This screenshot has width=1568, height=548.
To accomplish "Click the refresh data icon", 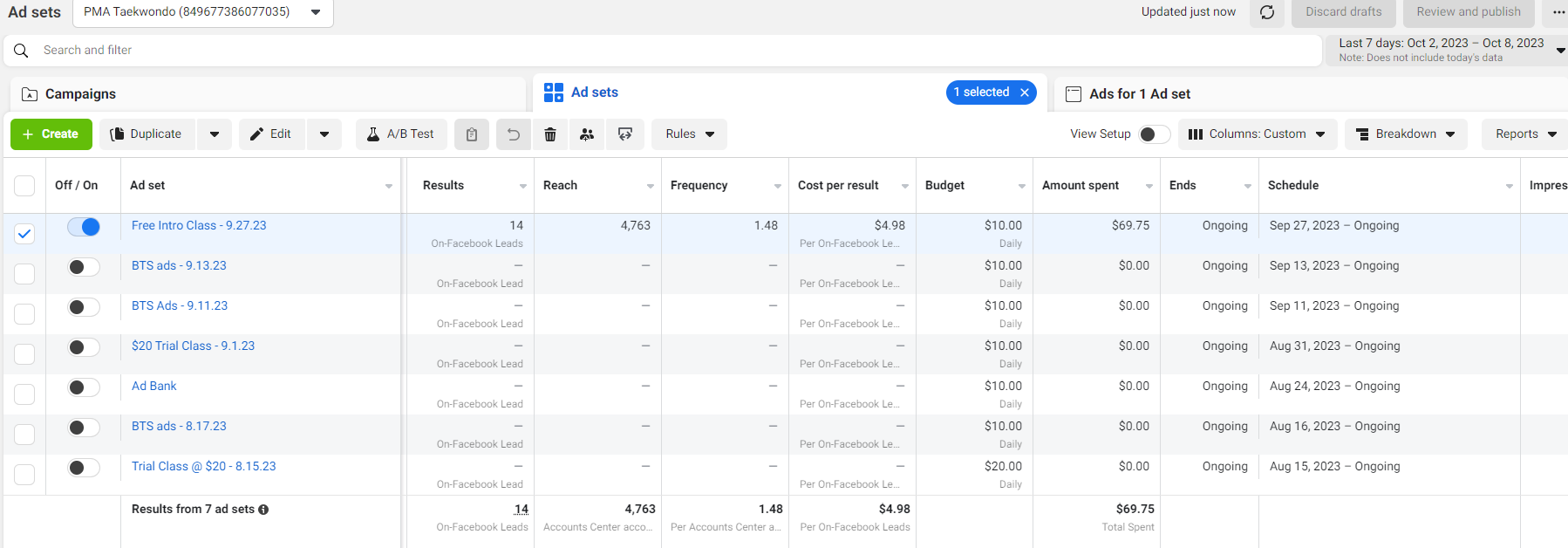I will point(1267,12).
